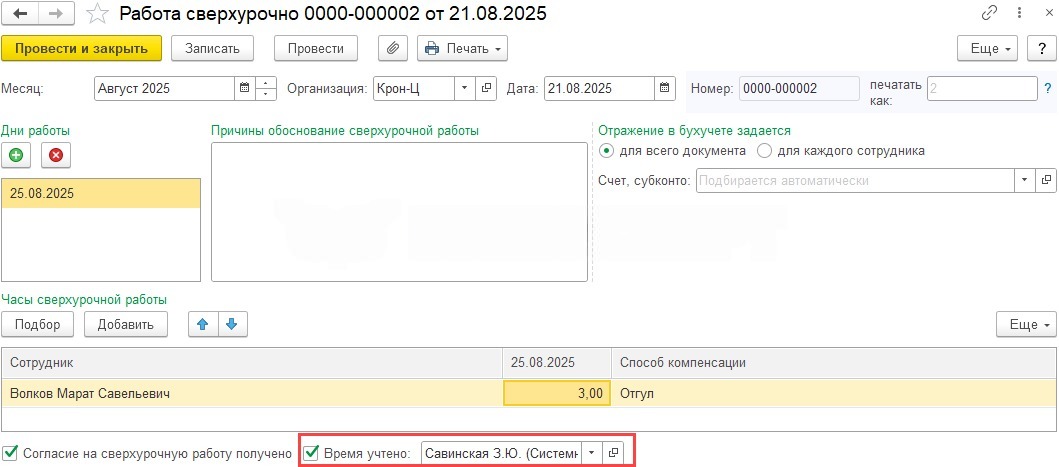Move employee row up with blue arrow
The image size is (1059, 467).
204,324
